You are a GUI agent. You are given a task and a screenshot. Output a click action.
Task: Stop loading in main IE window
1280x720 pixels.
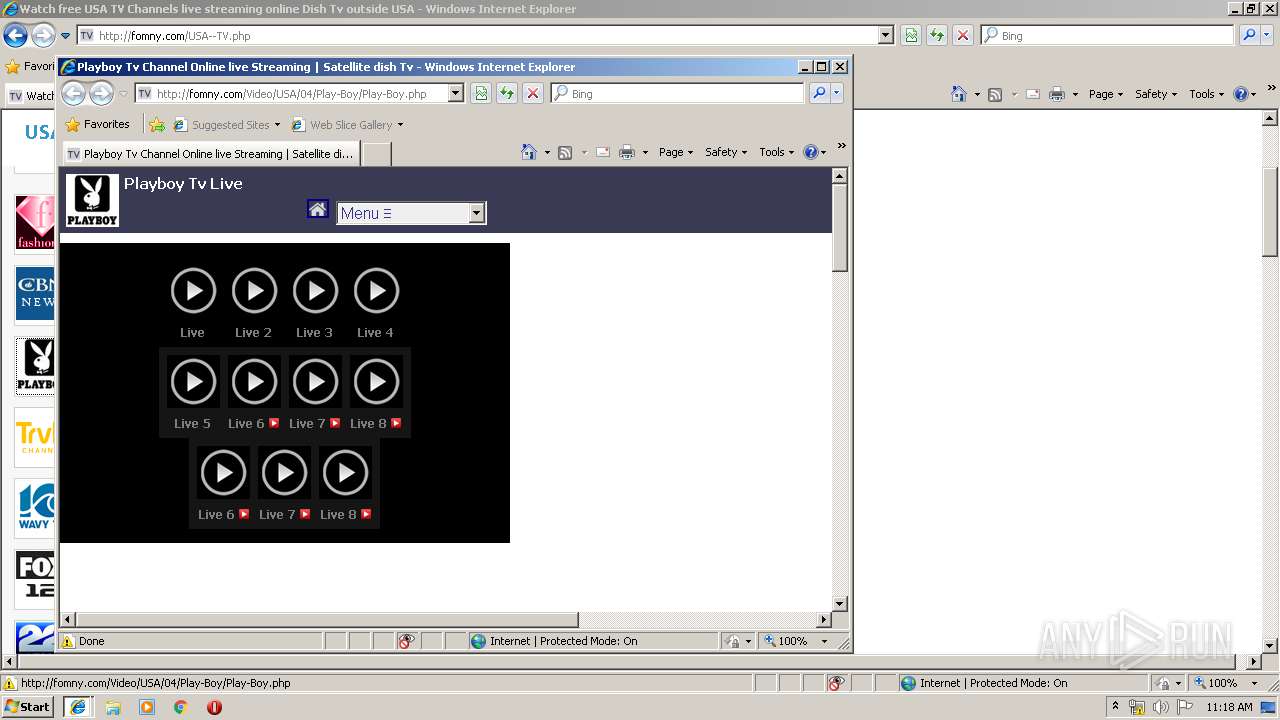tap(963, 35)
